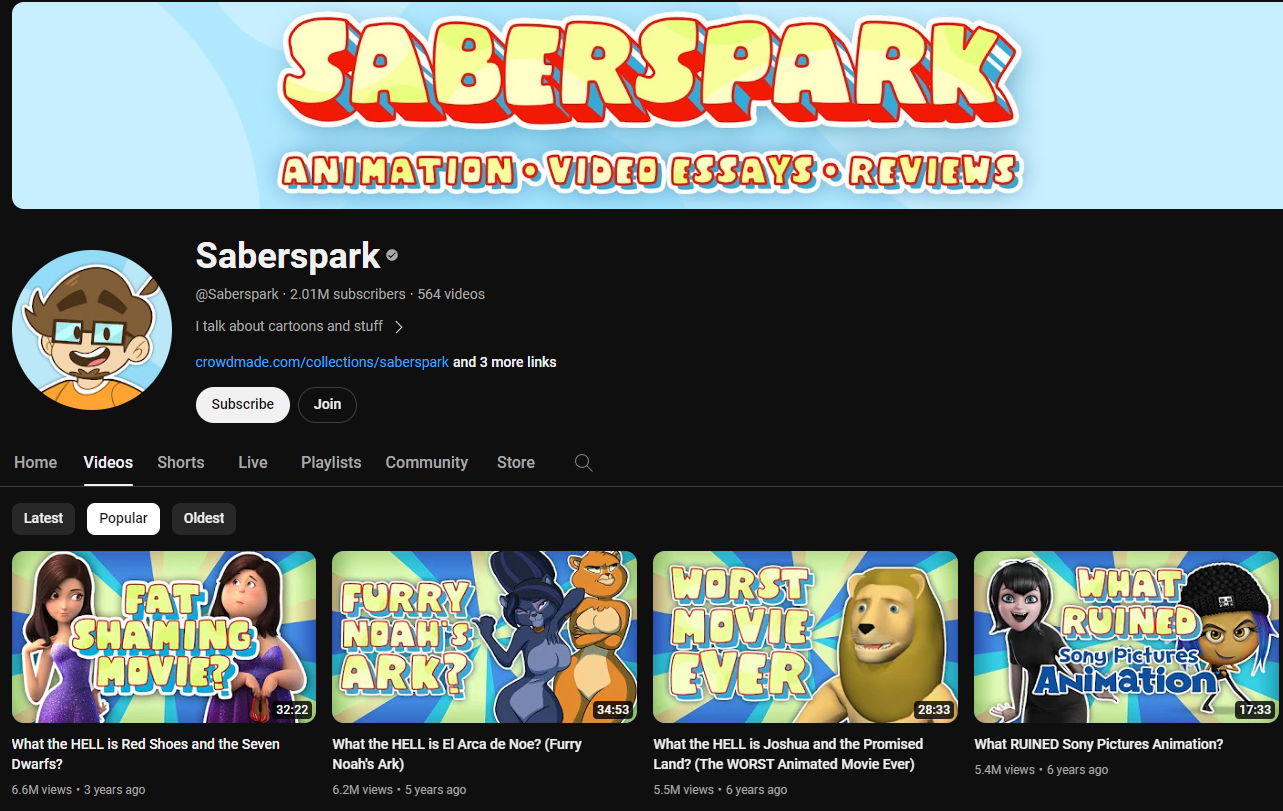Click the Join membership button
Screen dimensions: 1283x811
coord(327,404)
